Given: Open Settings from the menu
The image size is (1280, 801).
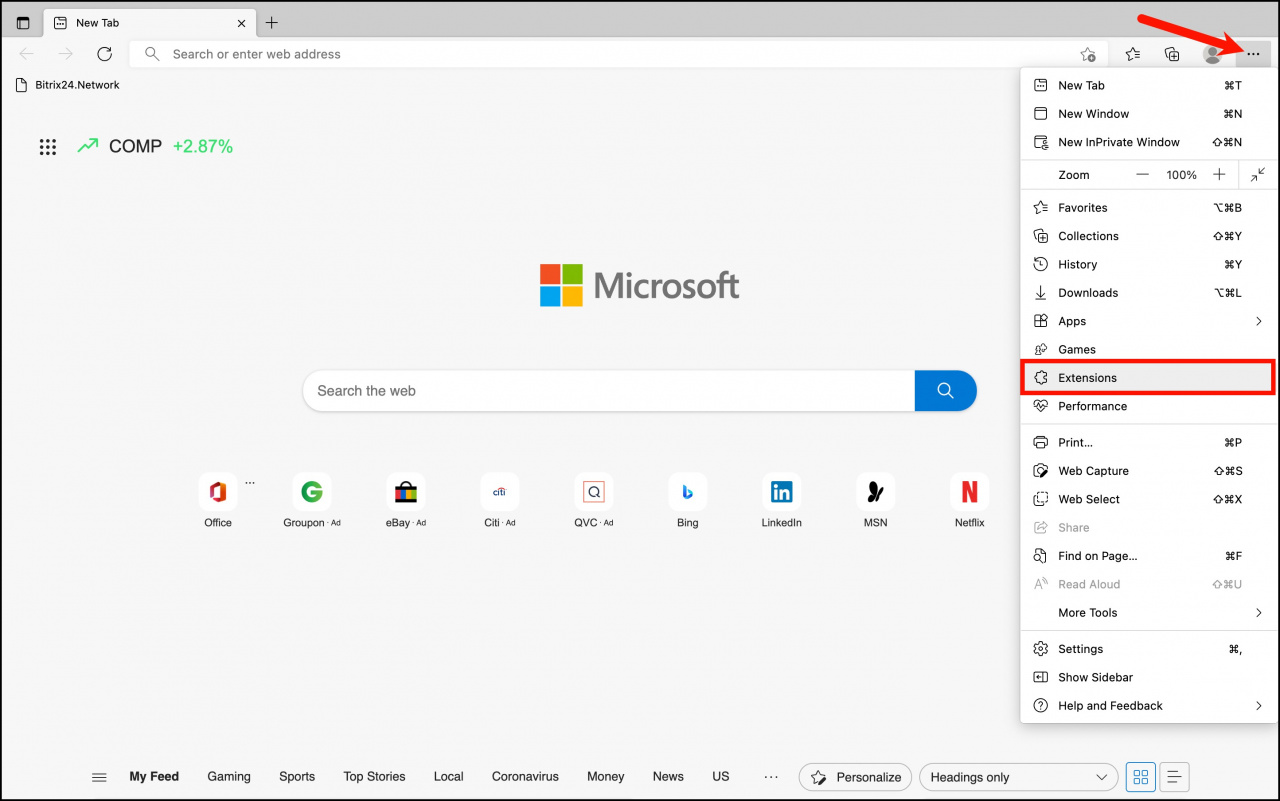Looking at the screenshot, I should click(1149, 649).
